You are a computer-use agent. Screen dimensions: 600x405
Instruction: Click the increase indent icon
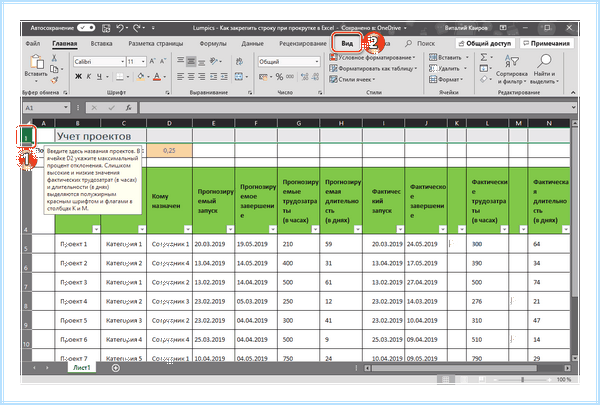(x=224, y=77)
